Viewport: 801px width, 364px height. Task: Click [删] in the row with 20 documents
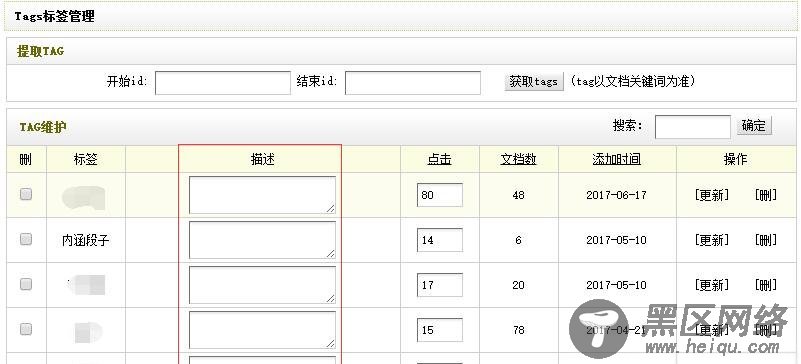coord(765,285)
